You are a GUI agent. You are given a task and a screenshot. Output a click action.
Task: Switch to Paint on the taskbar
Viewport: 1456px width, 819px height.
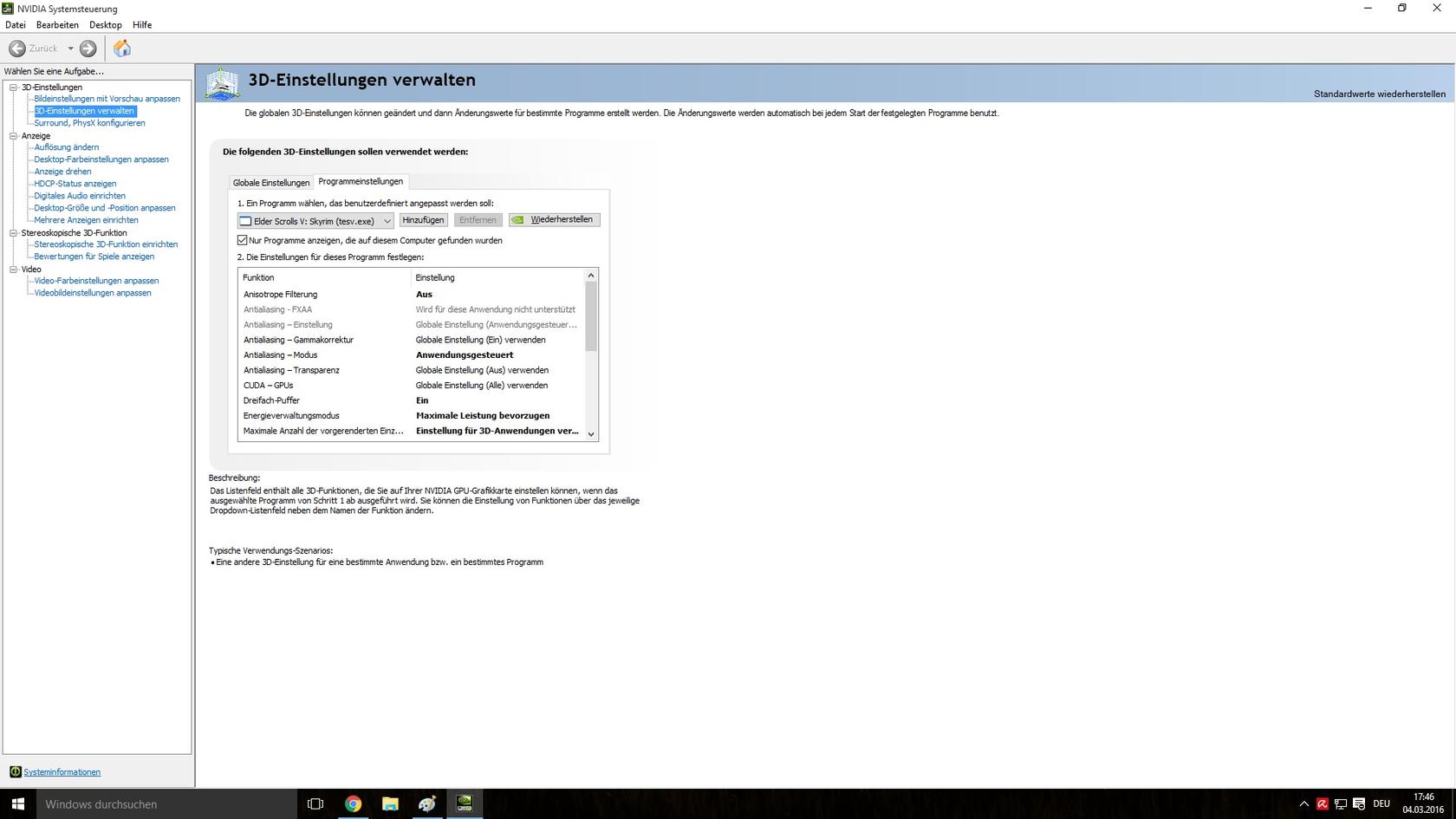pyautogui.click(x=427, y=804)
